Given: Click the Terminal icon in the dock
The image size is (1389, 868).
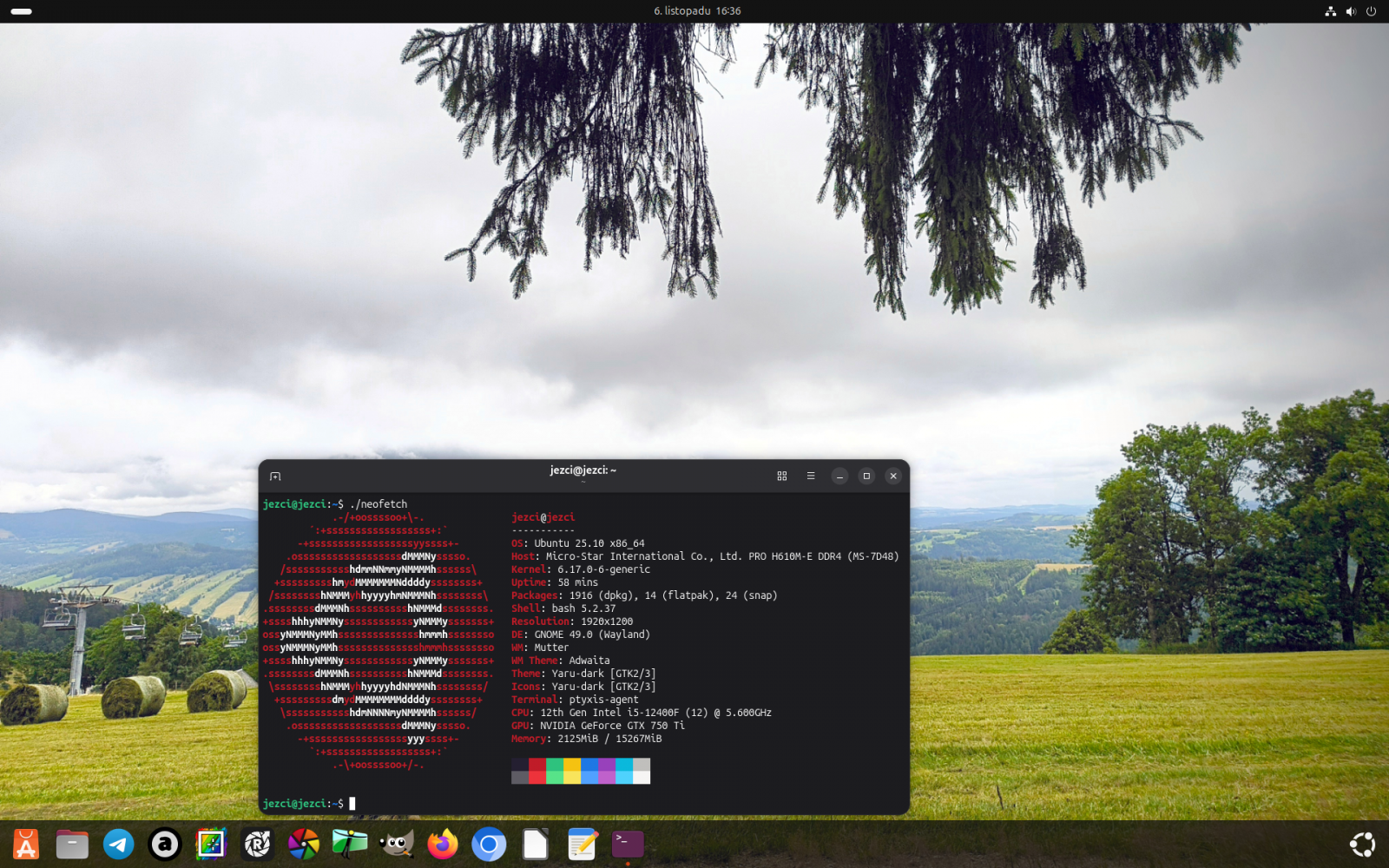Looking at the screenshot, I should coord(628,844).
